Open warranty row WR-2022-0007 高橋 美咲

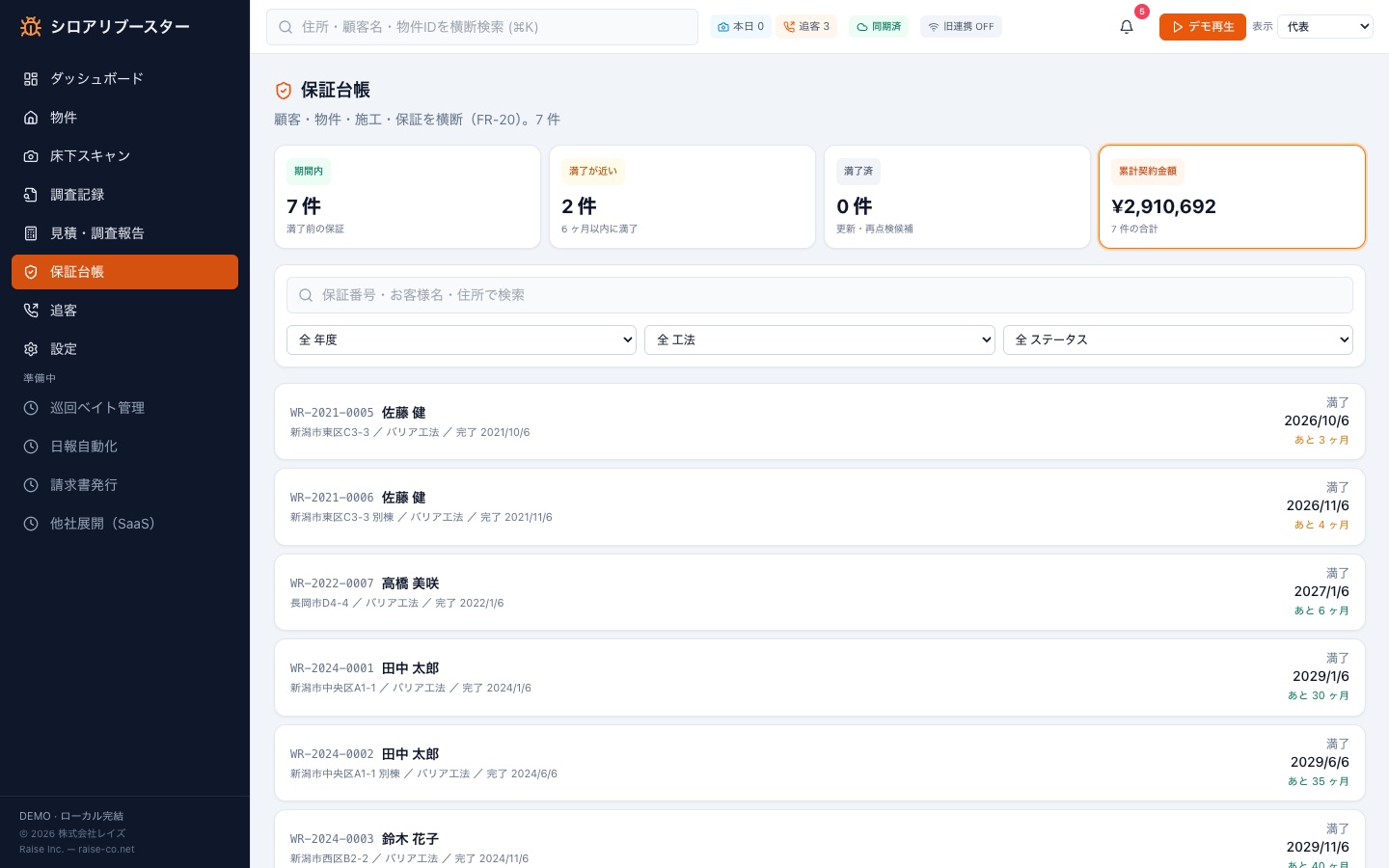coord(820,592)
